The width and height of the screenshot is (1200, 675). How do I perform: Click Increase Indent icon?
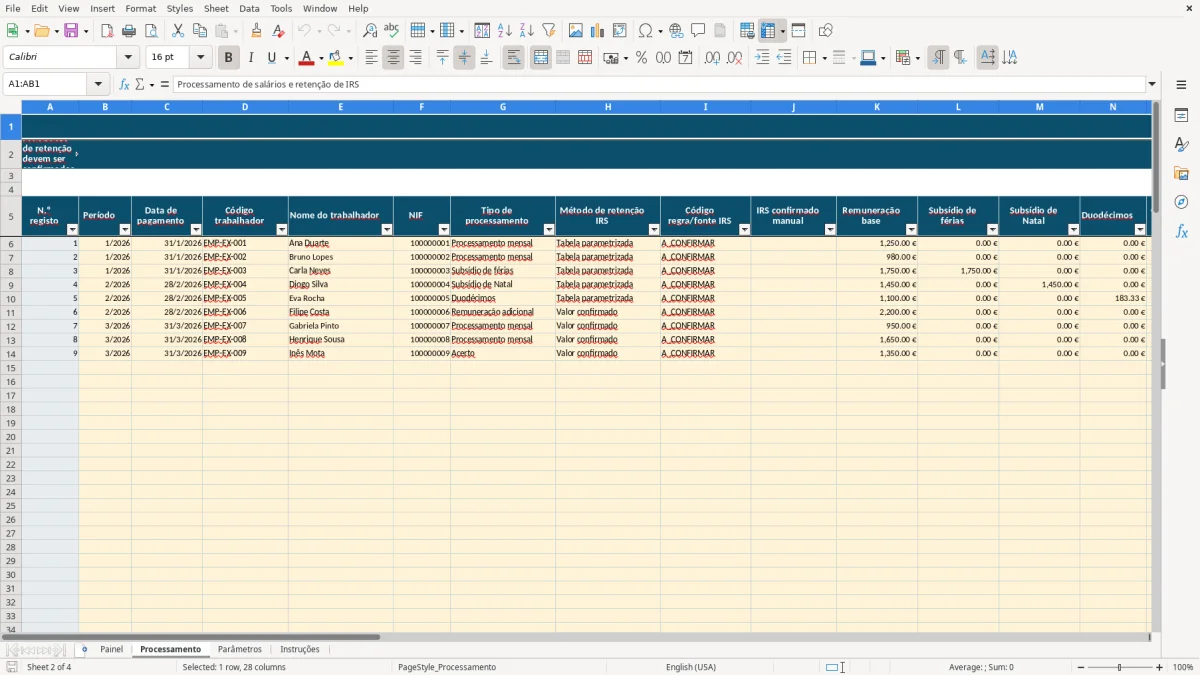coord(762,58)
